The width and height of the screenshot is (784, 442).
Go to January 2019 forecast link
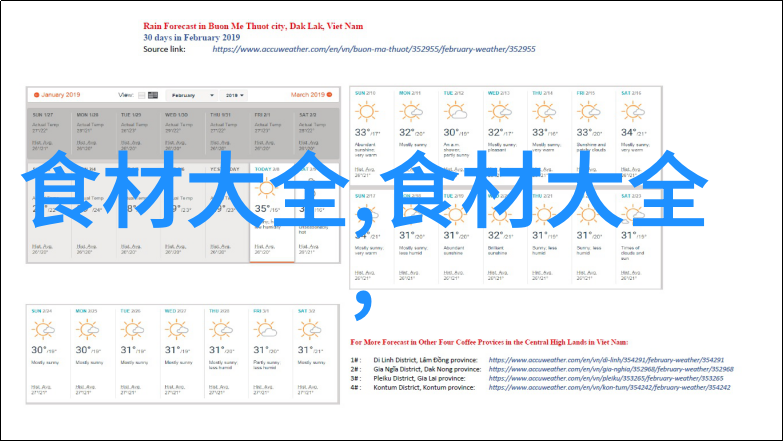(x=60, y=94)
